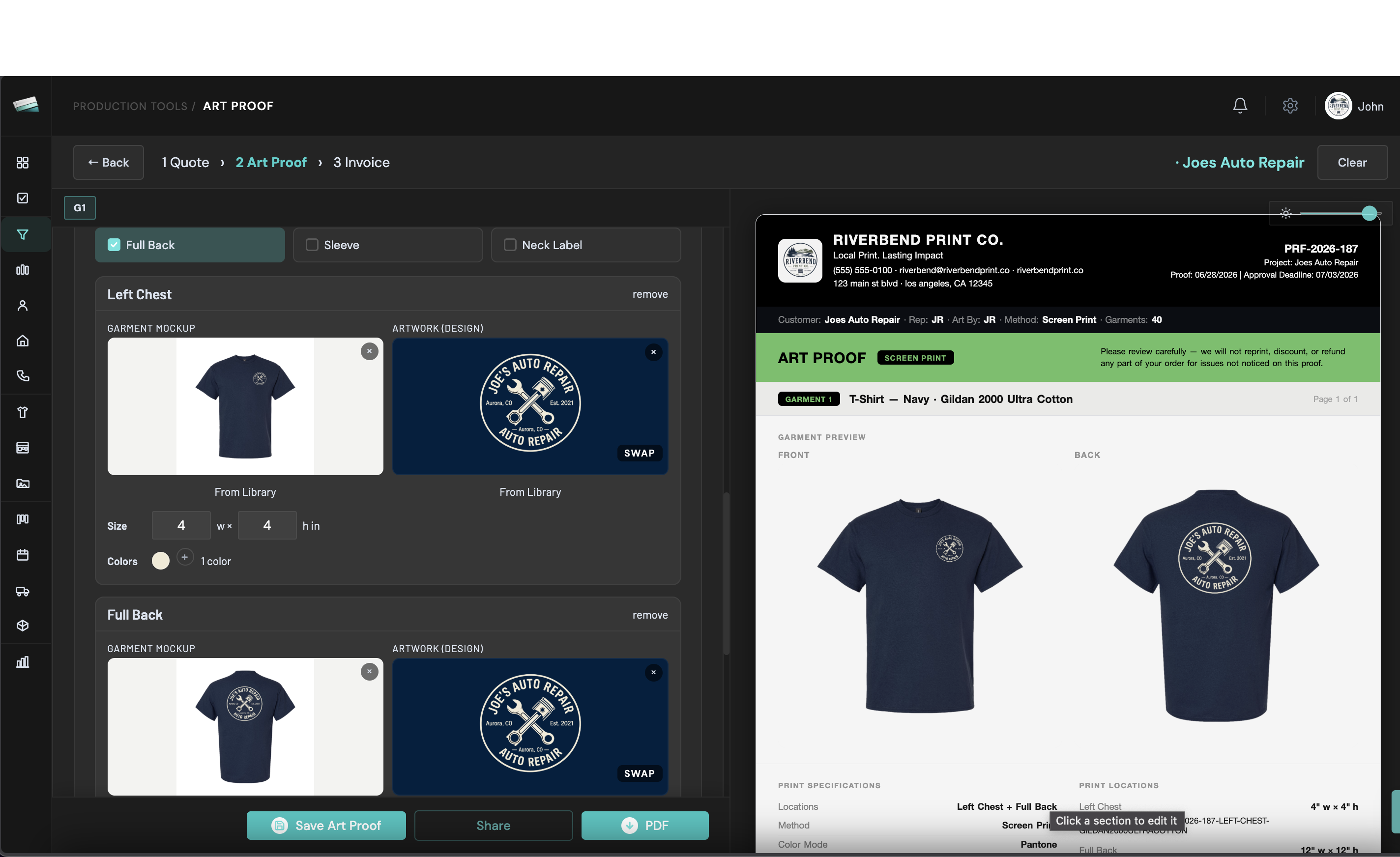1400x857 pixels.
Task: Go to step 3 Invoice
Action: tap(361, 163)
